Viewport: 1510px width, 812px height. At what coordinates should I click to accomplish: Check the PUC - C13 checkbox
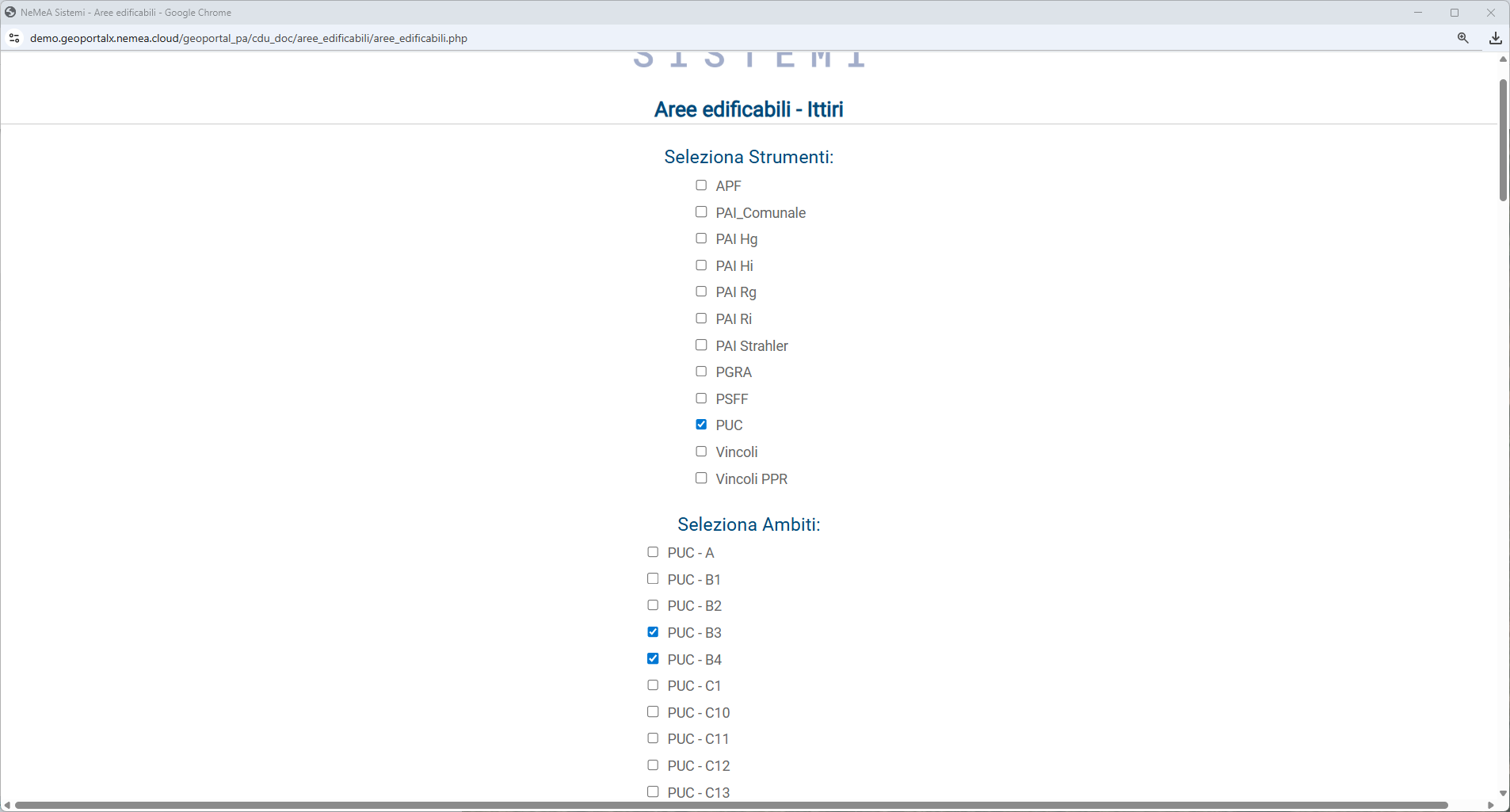(653, 792)
